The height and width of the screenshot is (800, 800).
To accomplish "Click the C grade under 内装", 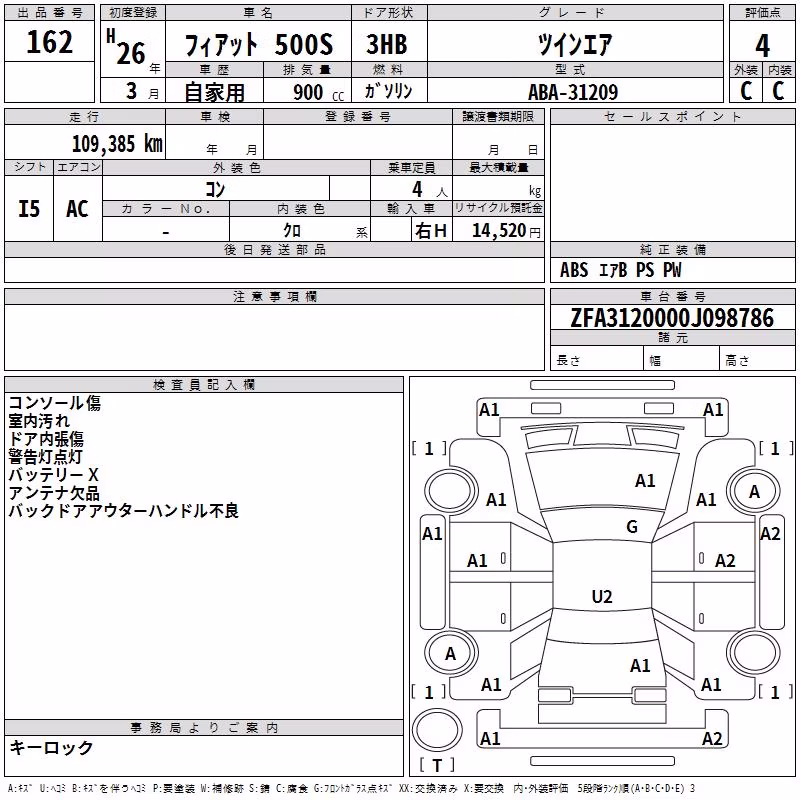I will point(778,91).
